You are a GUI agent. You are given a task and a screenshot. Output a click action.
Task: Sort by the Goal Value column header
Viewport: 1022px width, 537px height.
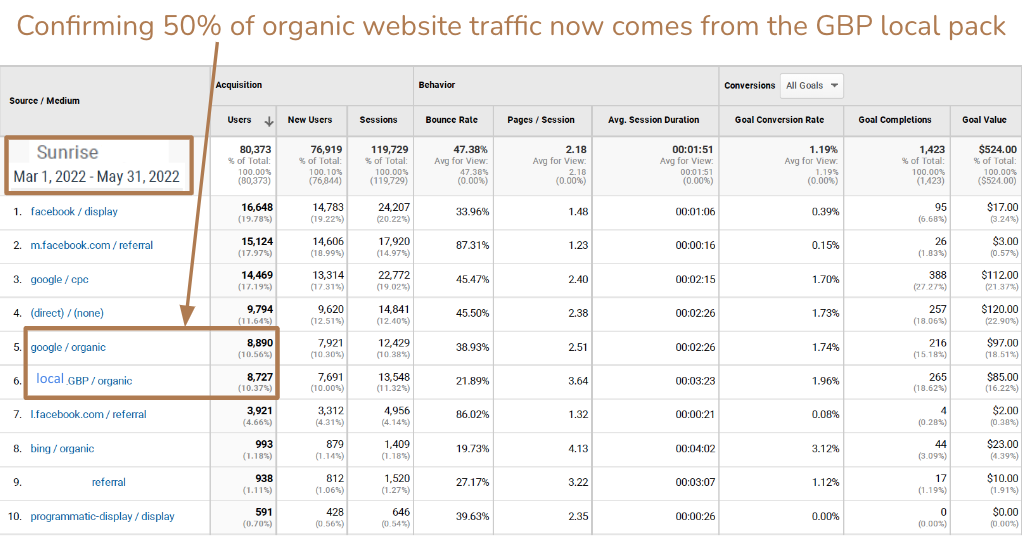click(x=984, y=120)
